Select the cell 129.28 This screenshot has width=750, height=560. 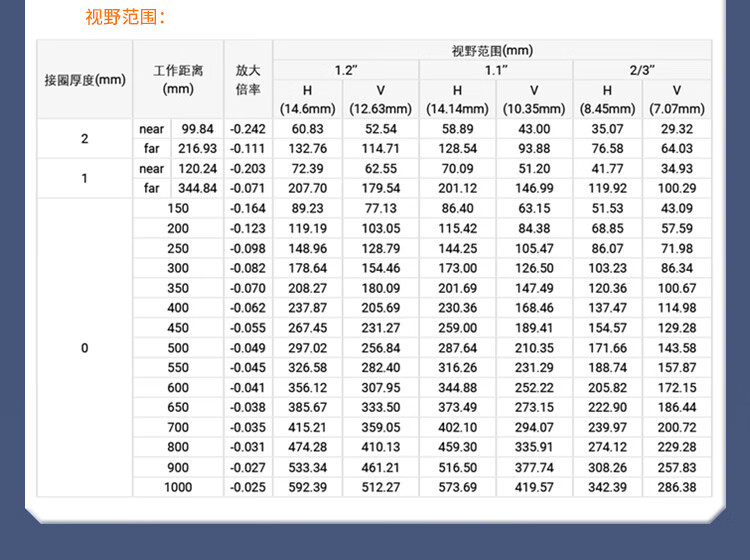pos(677,328)
